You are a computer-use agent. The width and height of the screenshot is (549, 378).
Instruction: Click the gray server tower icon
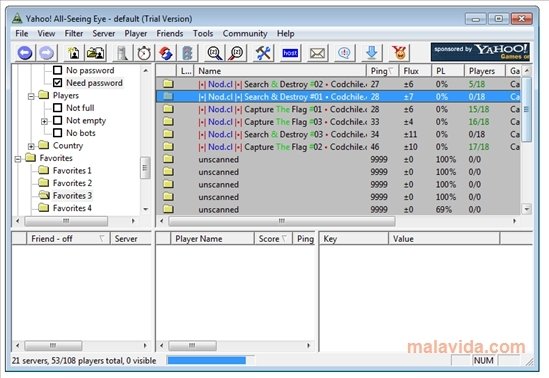pyautogui.click(x=122, y=53)
